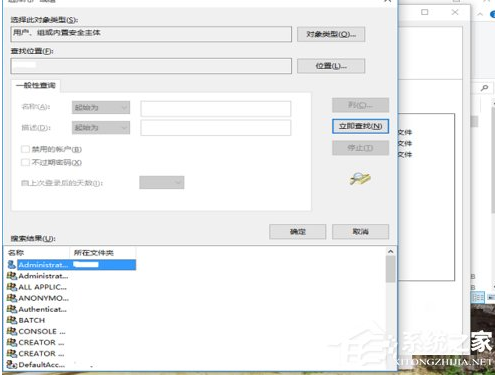The height and width of the screenshot is (375, 495).
Task: Click the 对象类型(O)... button
Action: [331, 34]
